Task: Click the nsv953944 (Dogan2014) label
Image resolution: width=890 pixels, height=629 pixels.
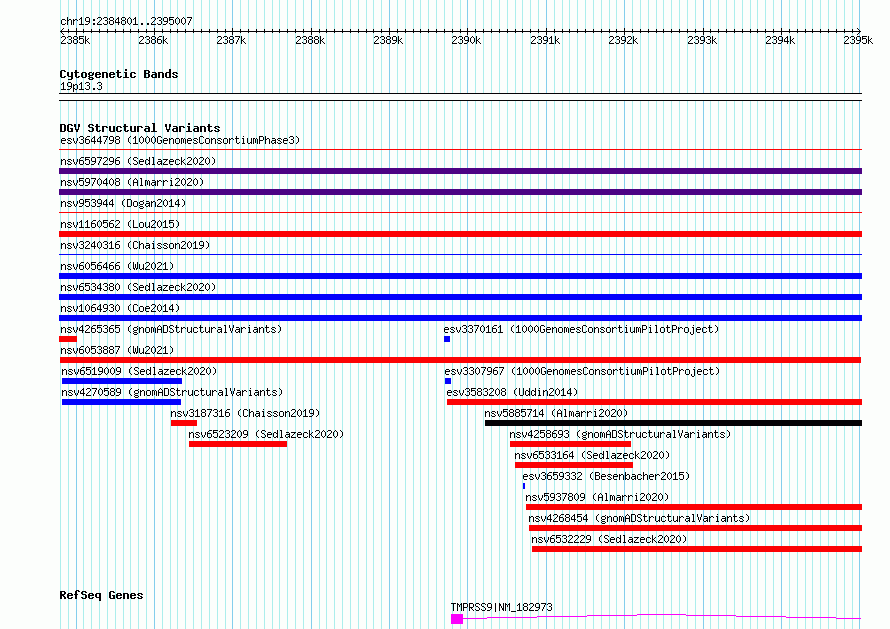Action: click(123, 203)
